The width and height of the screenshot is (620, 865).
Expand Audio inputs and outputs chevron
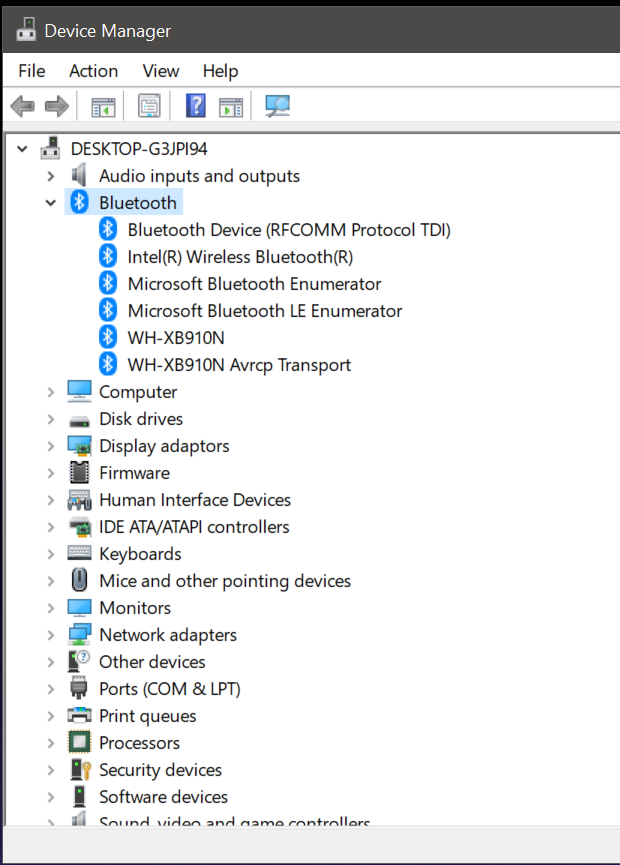point(51,176)
